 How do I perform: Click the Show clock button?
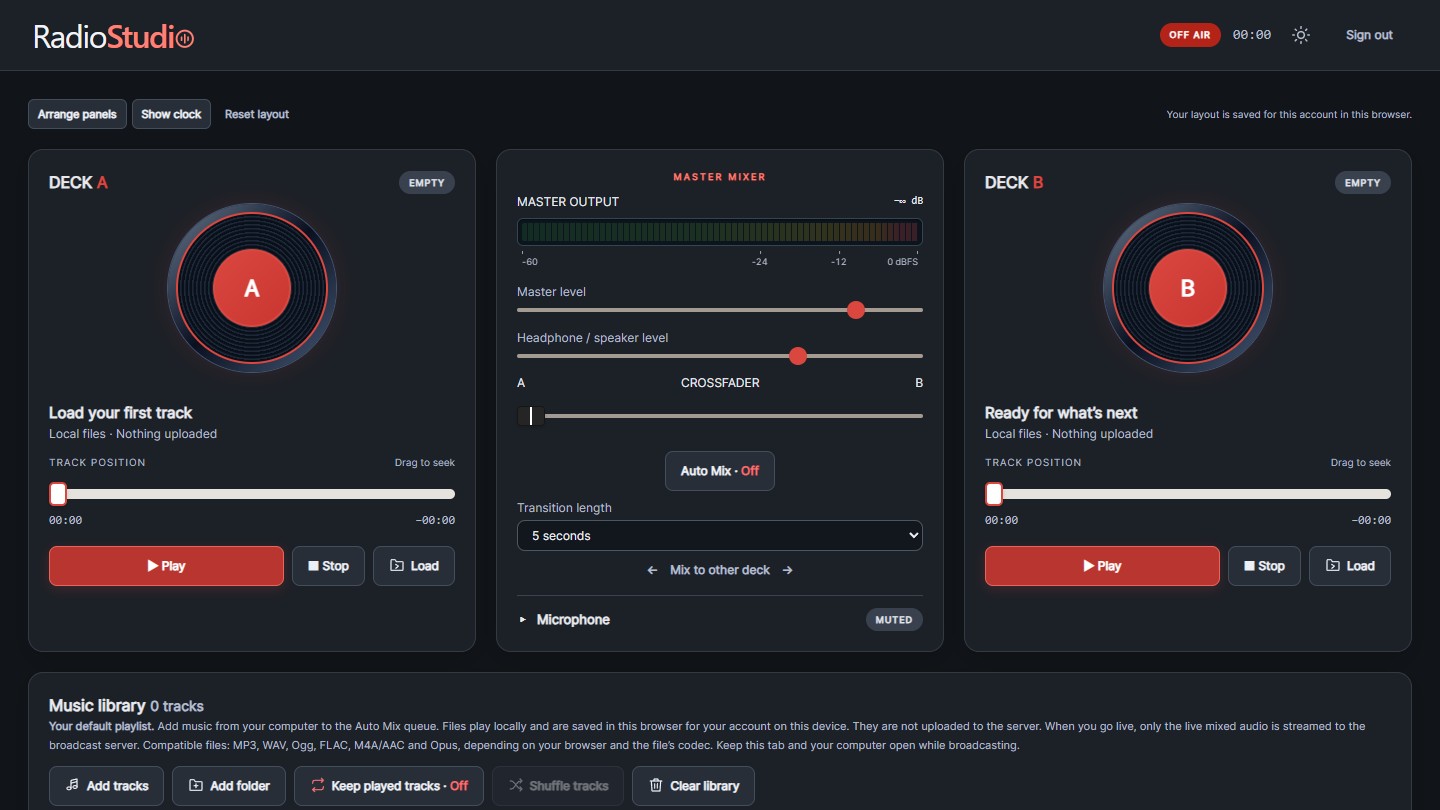171,114
